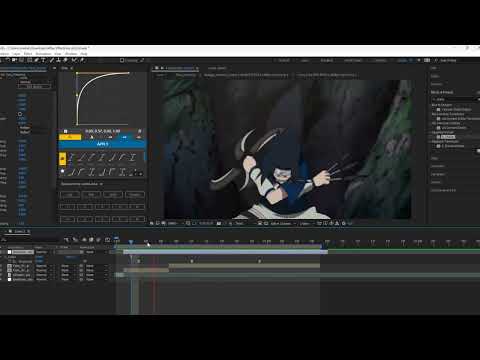Toggle Pixel Aspect Ratio Correction in viewer
Image resolution: width=480 pixels, height=360 pixels.
[x=319, y=223]
